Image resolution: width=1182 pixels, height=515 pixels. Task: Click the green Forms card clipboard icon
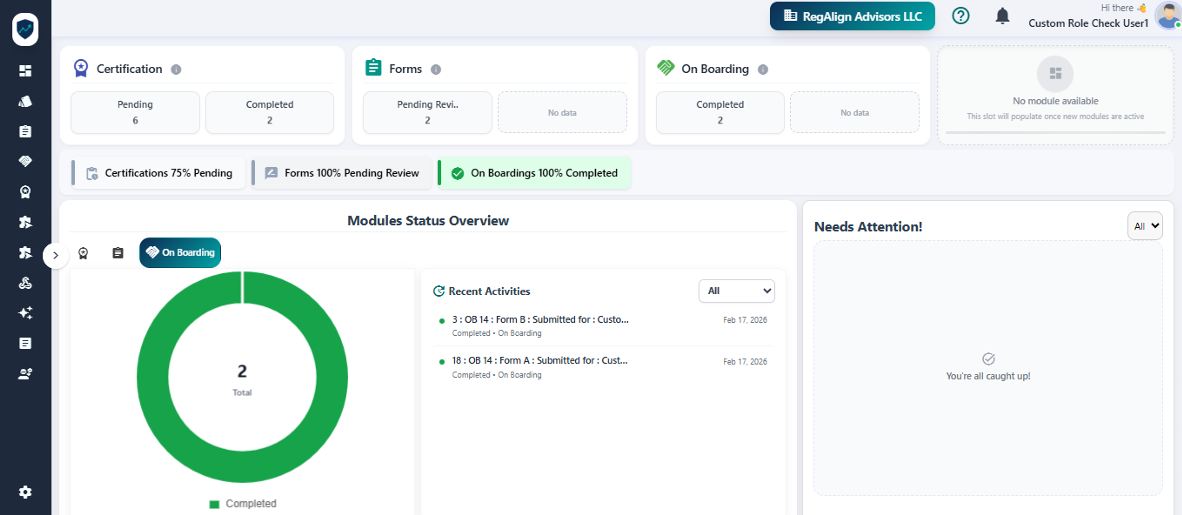click(373, 68)
